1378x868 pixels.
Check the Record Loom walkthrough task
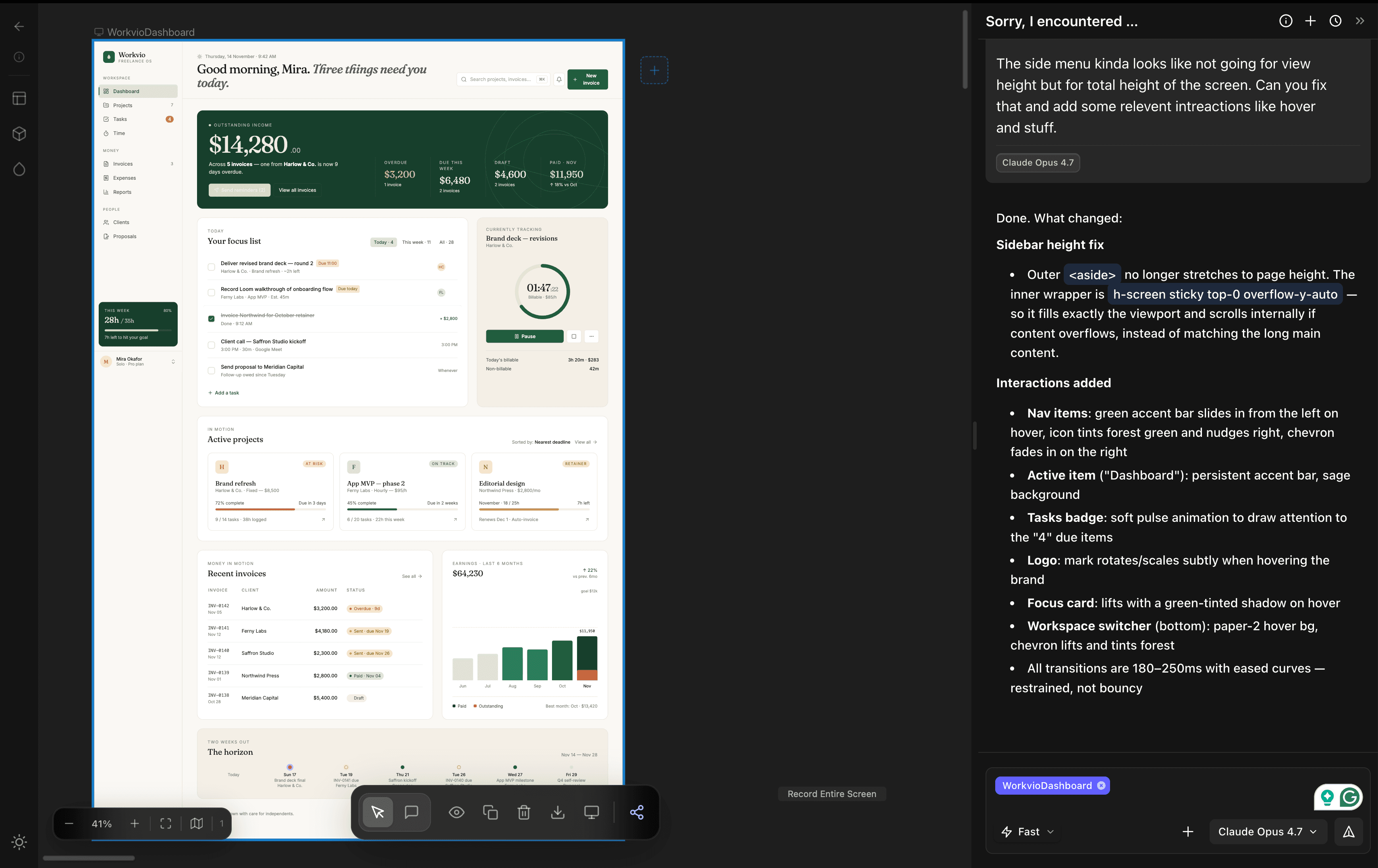coord(211,293)
